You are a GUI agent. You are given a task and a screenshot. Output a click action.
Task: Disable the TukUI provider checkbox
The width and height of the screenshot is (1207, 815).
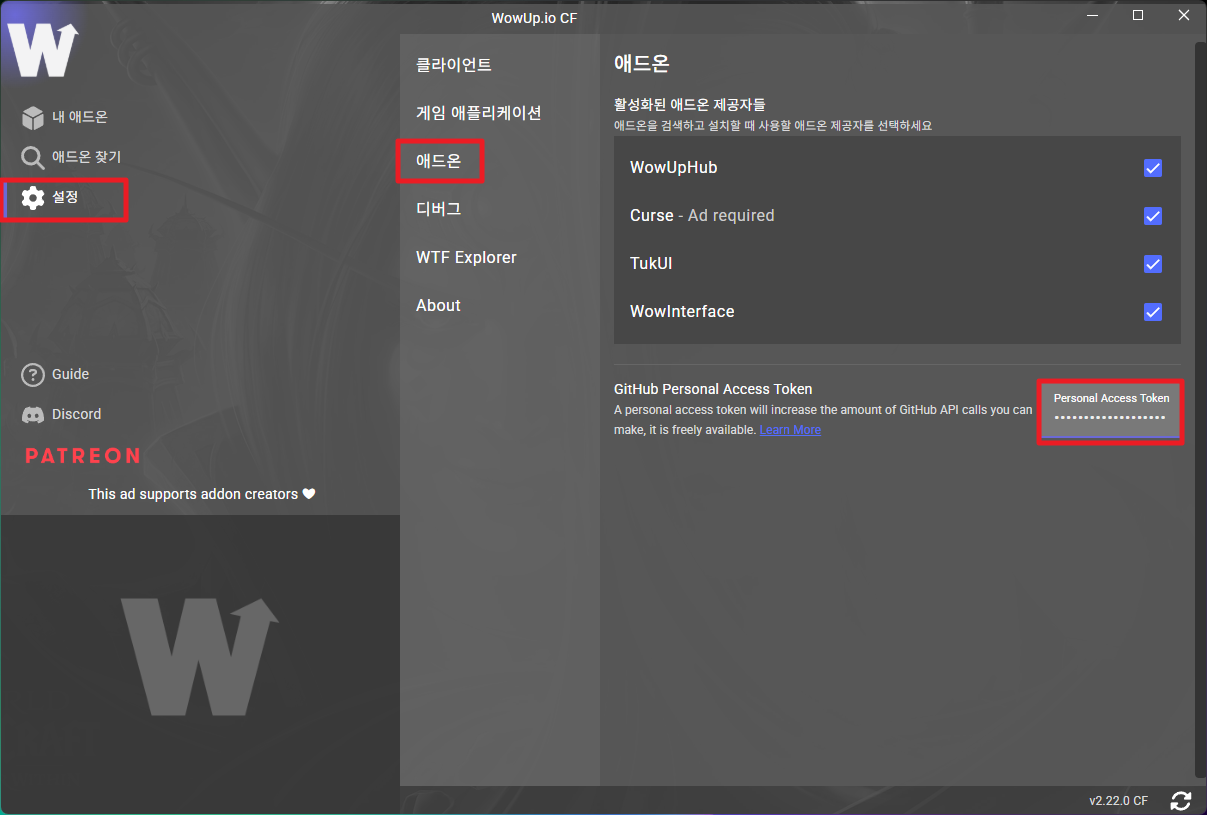(1153, 264)
